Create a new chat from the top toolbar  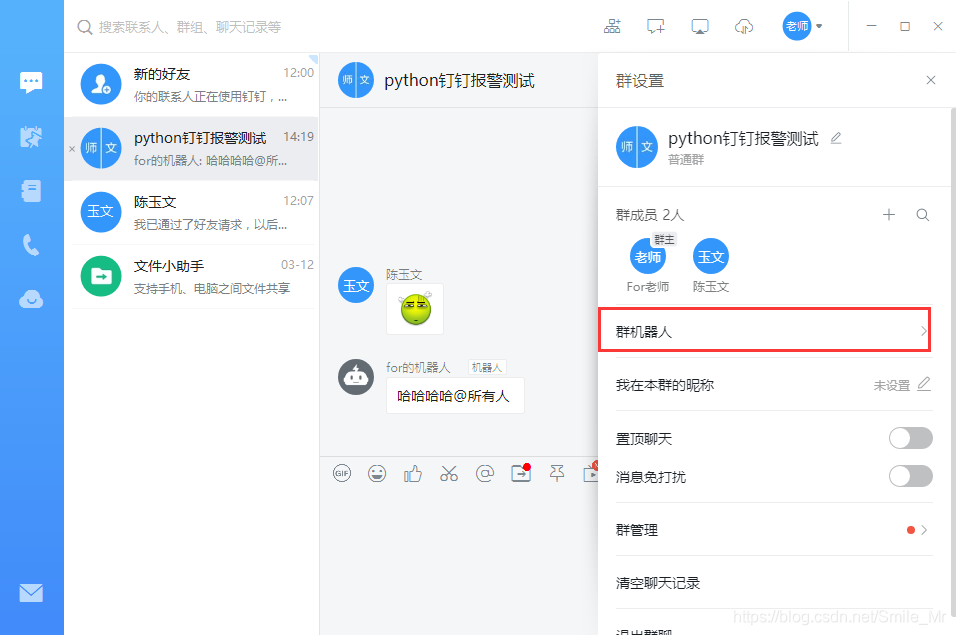click(655, 26)
